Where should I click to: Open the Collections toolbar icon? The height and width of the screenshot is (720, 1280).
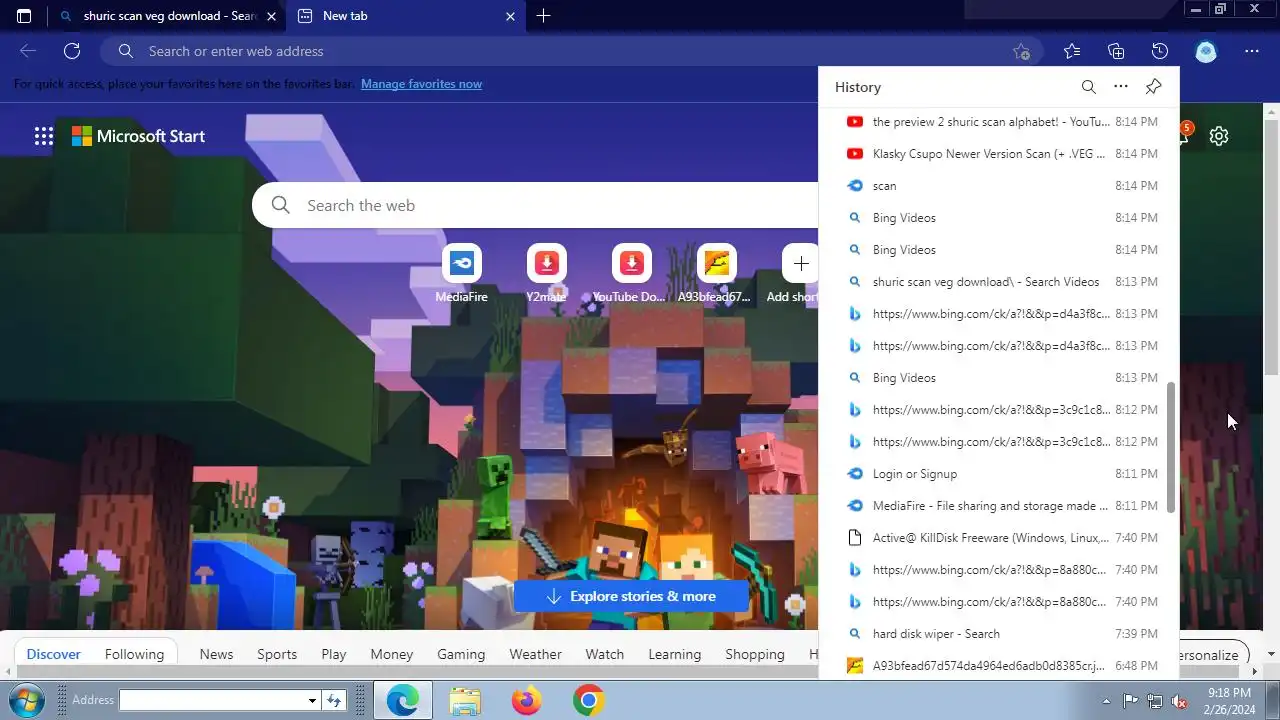pos(1116,51)
